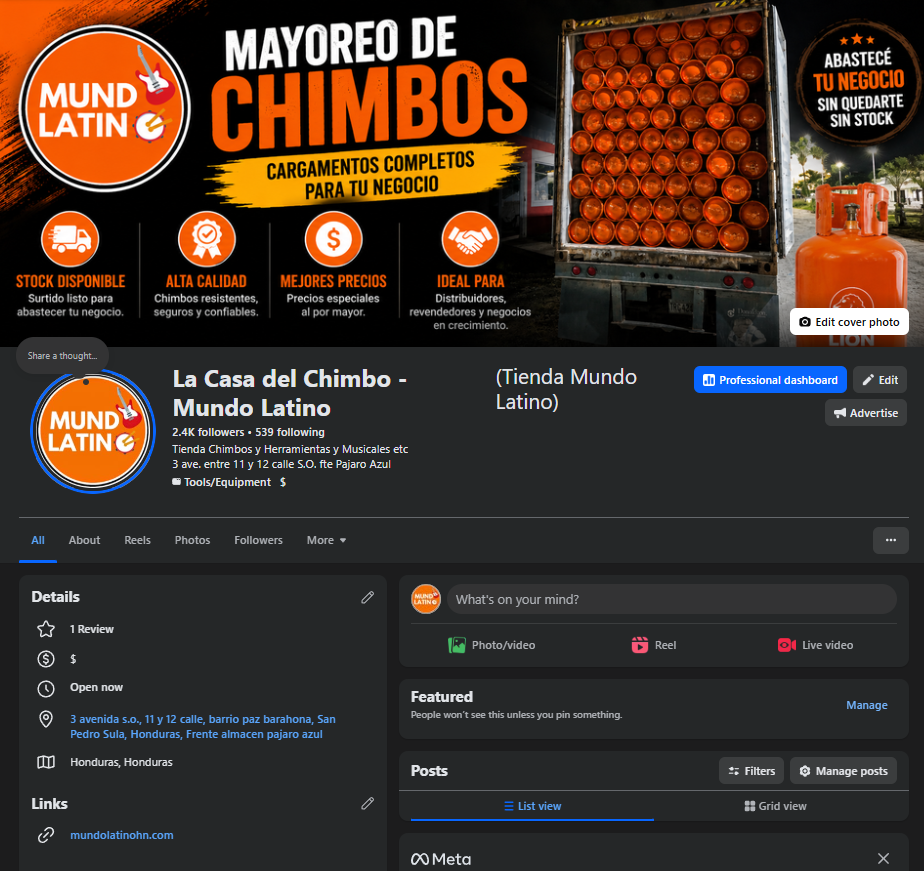Click the map icon beside Honduras, Honduras
This screenshot has width=924, height=871.
46,763
